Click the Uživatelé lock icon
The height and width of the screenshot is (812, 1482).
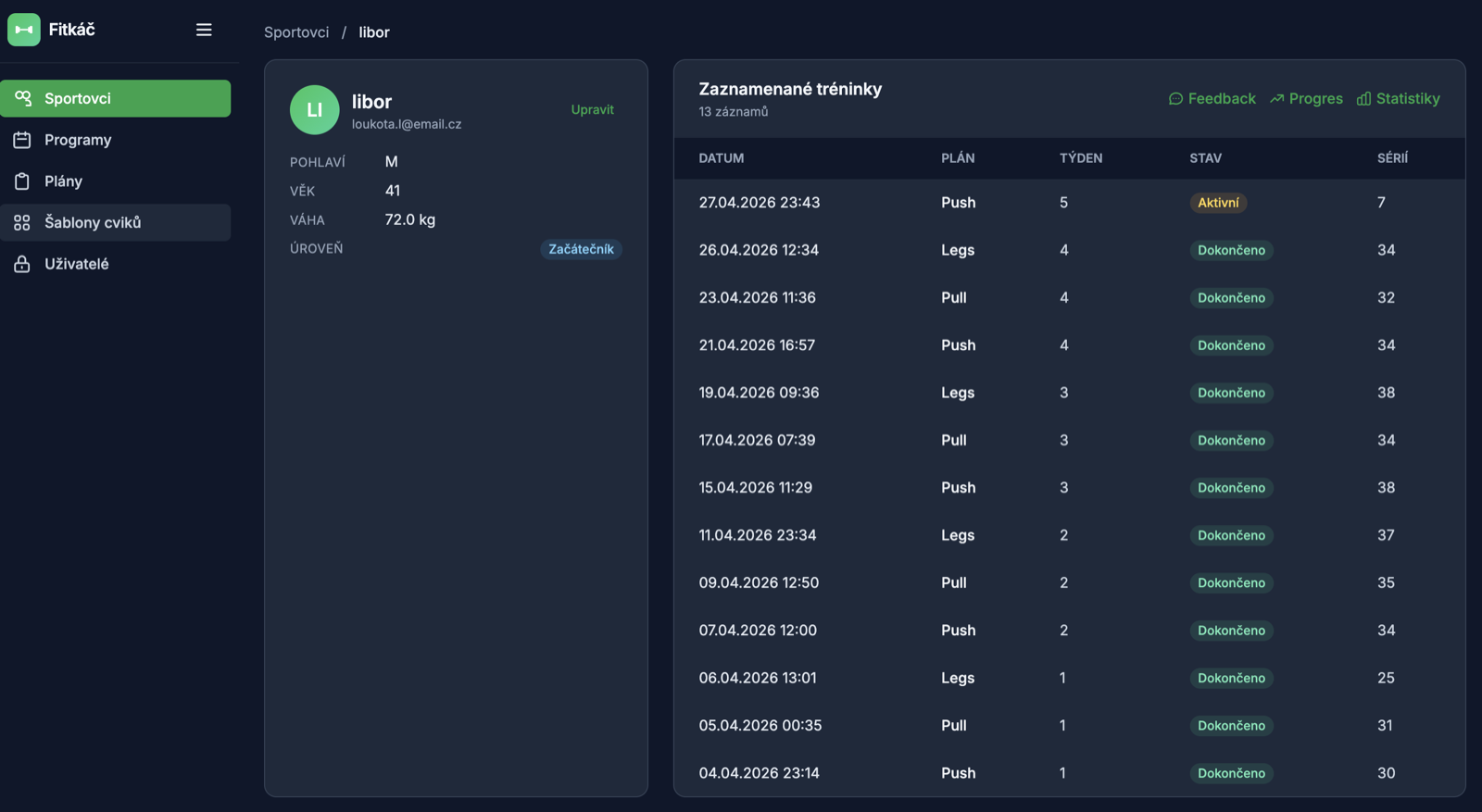(22, 264)
